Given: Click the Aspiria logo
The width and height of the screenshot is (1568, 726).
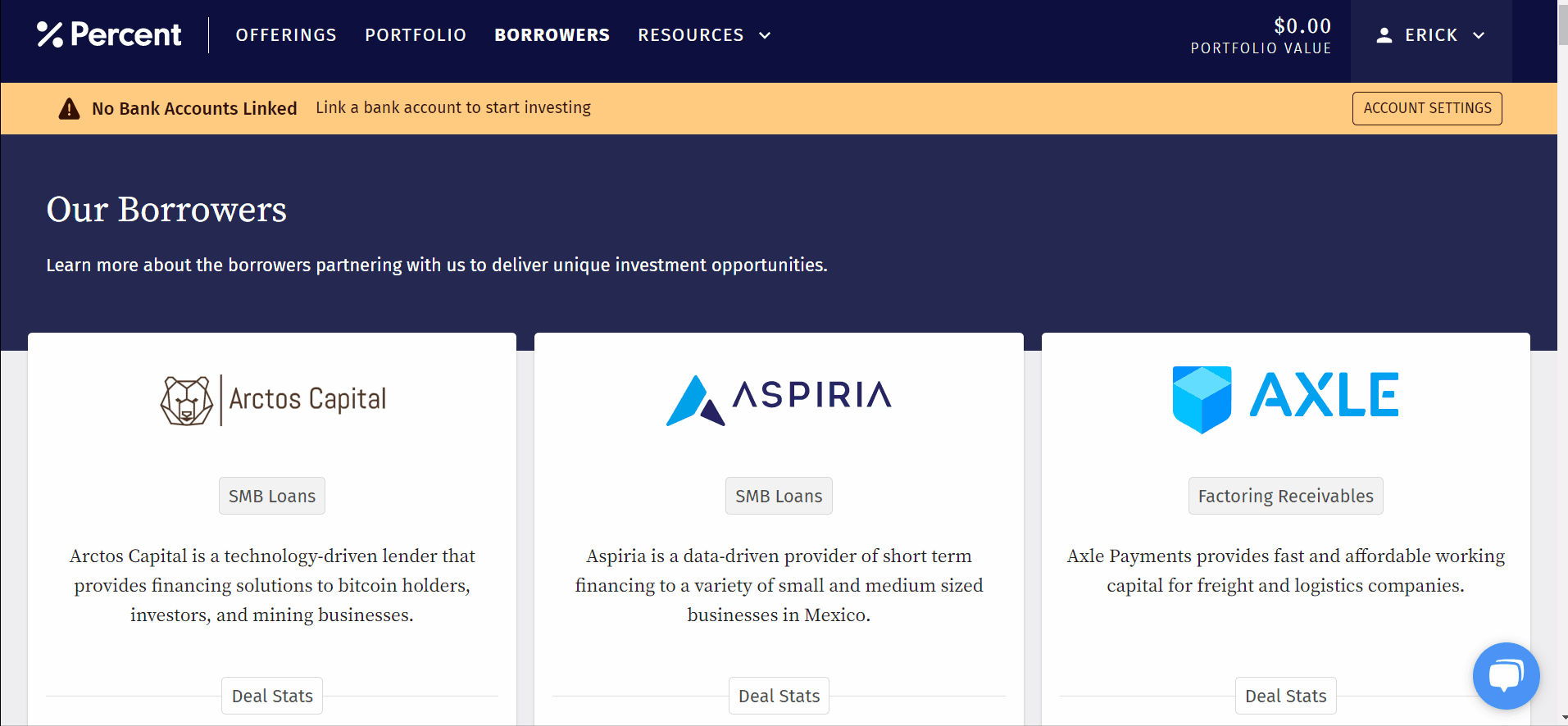Looking at the screenshot, I should click(x=779, y=400).
